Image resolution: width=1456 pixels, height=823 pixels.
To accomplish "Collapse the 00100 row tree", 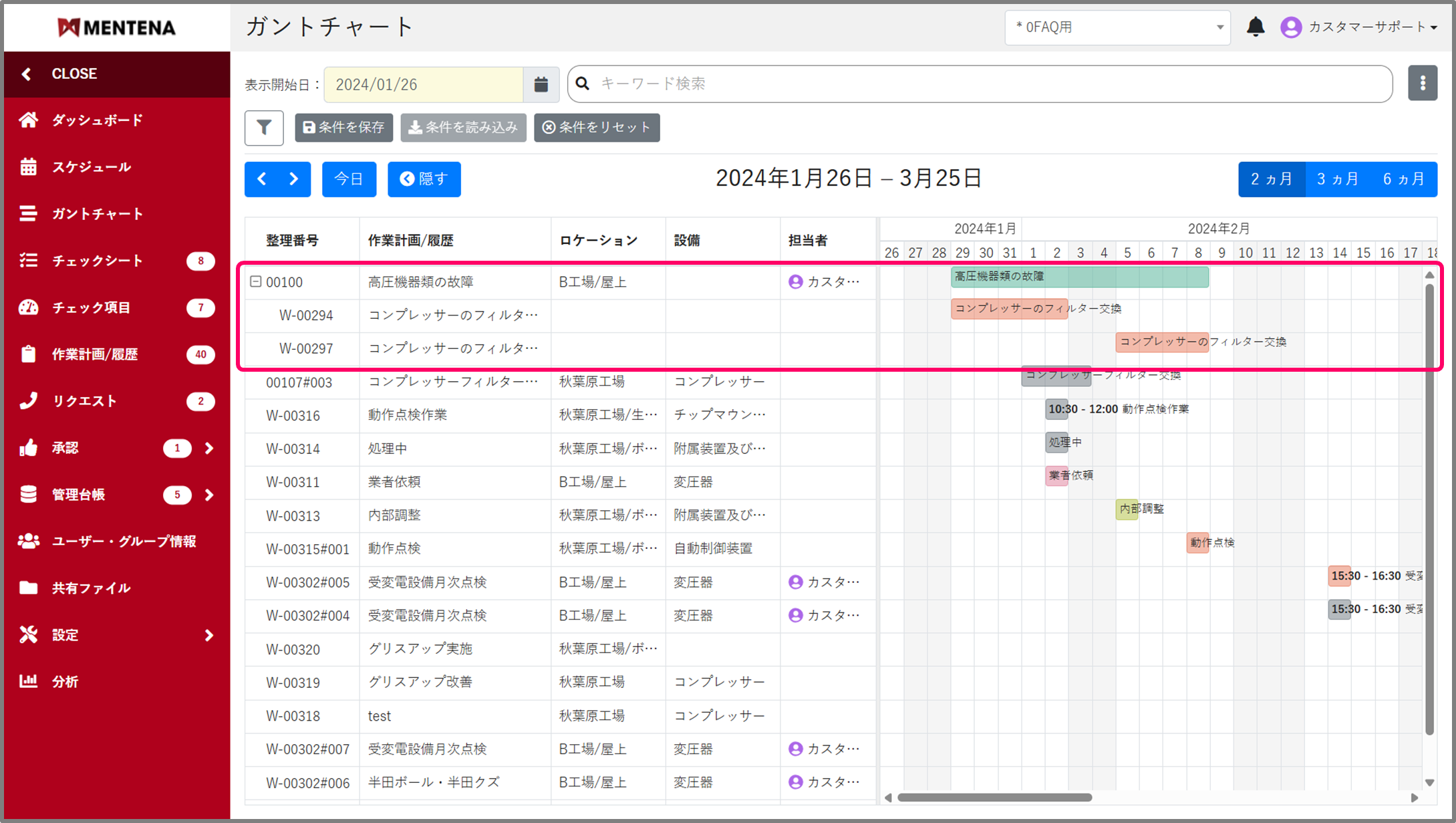I will click(255, 281).
